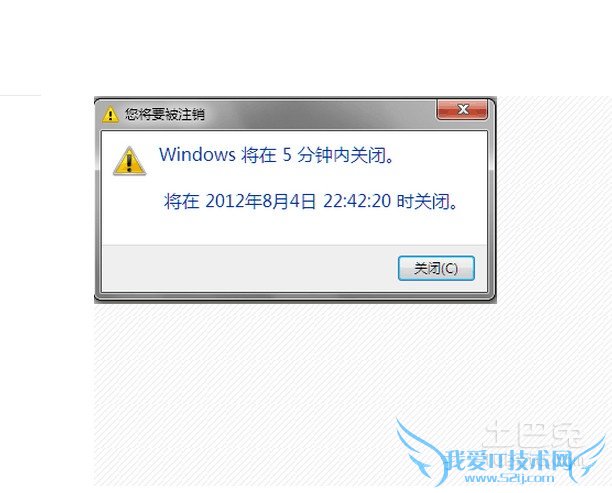Click the empty title bar area of dialog
612x493 pixels.
[x=320, y=114]
